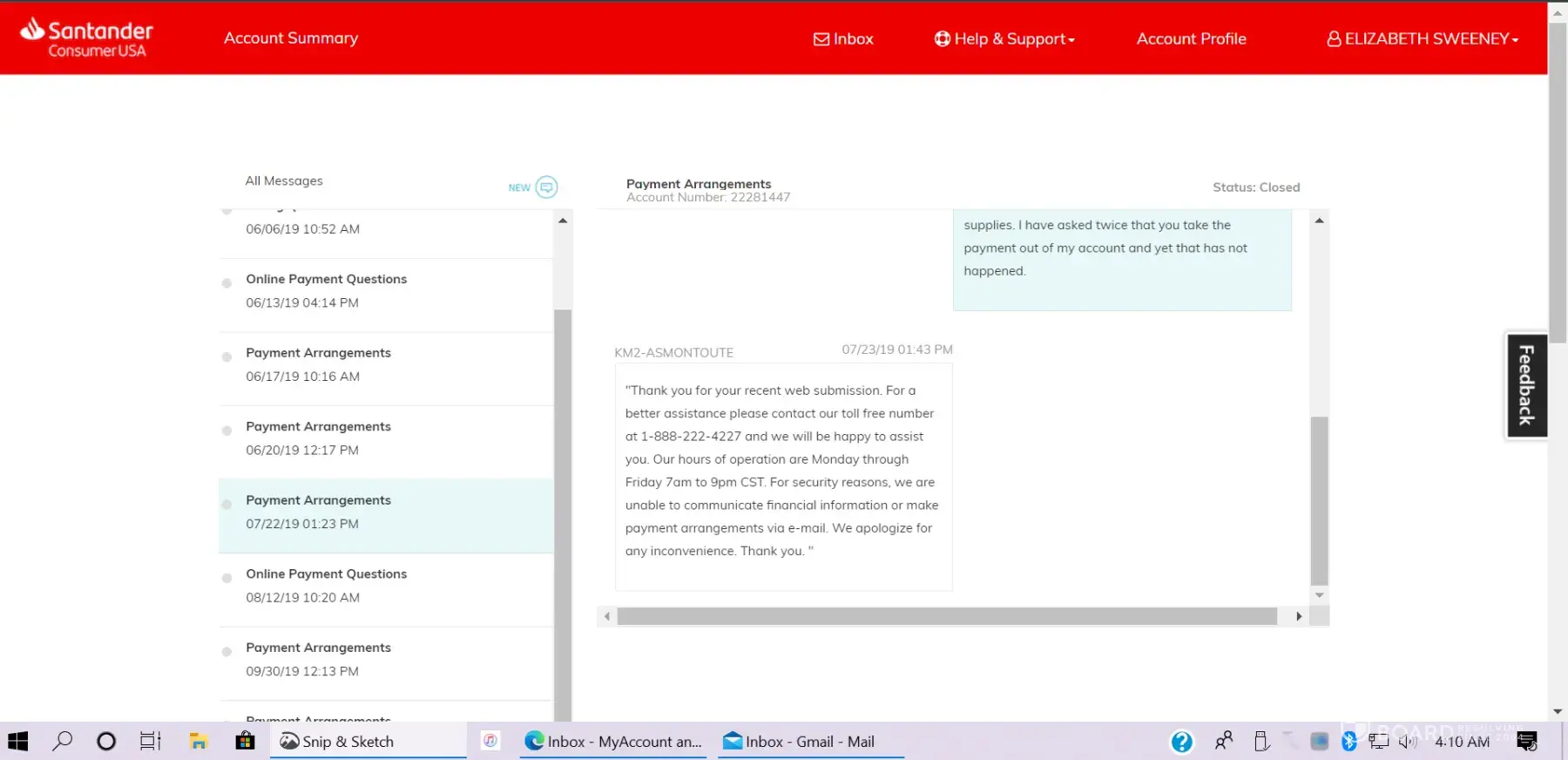Open the Account Profile page

coord(1191,39)
